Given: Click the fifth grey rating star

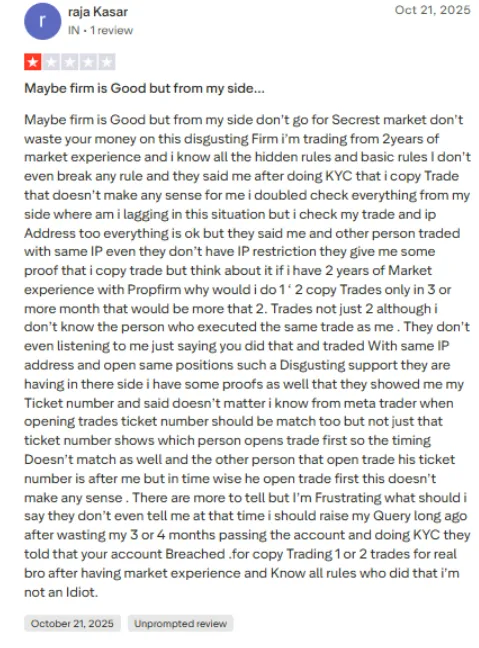Looking at the screenshot, I should (107, 62).
